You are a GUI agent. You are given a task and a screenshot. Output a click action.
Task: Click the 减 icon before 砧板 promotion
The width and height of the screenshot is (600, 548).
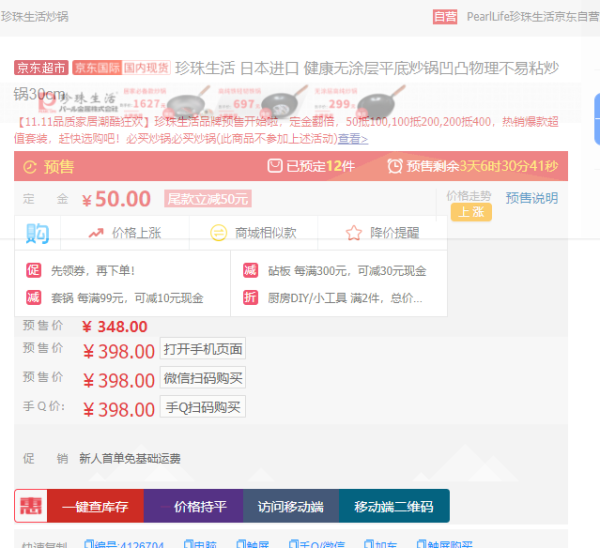(251, 270)
